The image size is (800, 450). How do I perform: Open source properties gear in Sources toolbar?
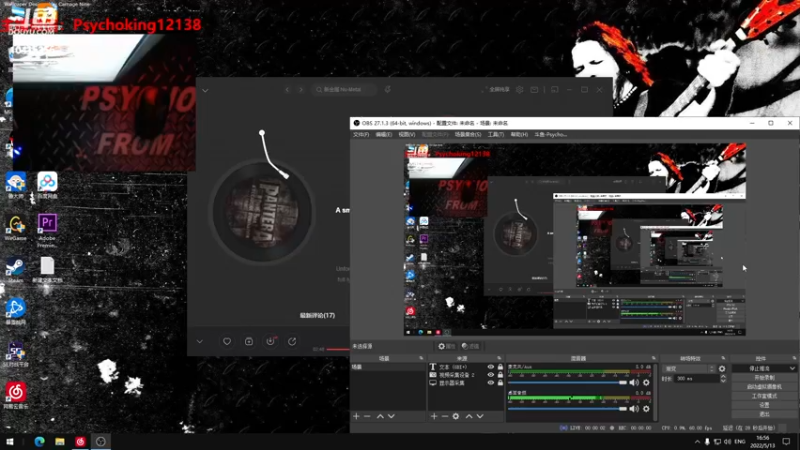coord(456,416)
